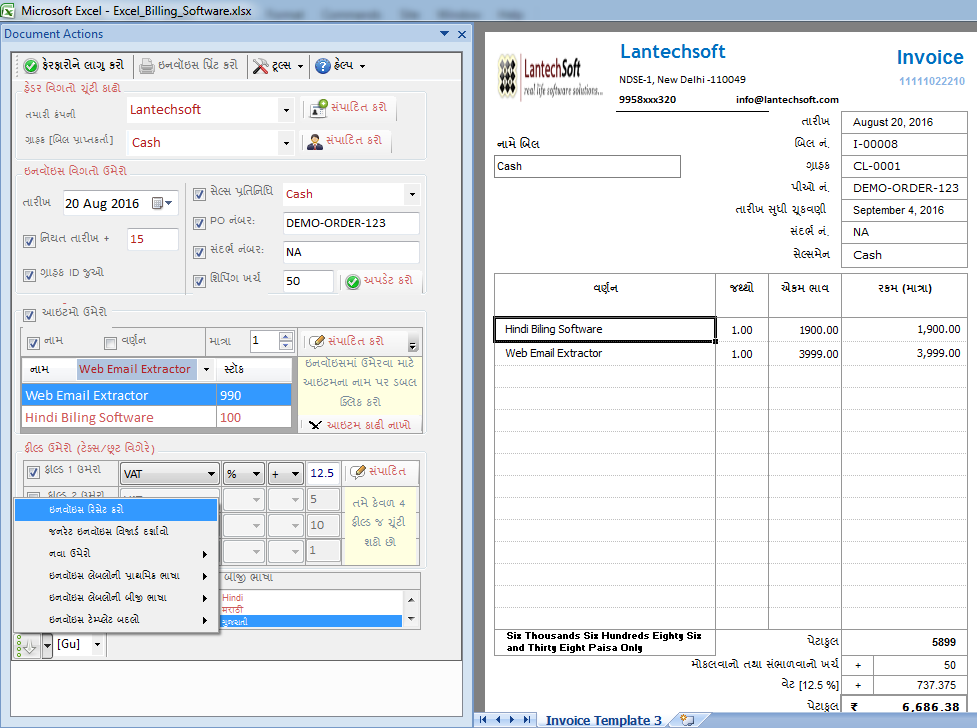Open the Cash sales representative dropdown
Screen dimensions: 977x728
(412, 194)
